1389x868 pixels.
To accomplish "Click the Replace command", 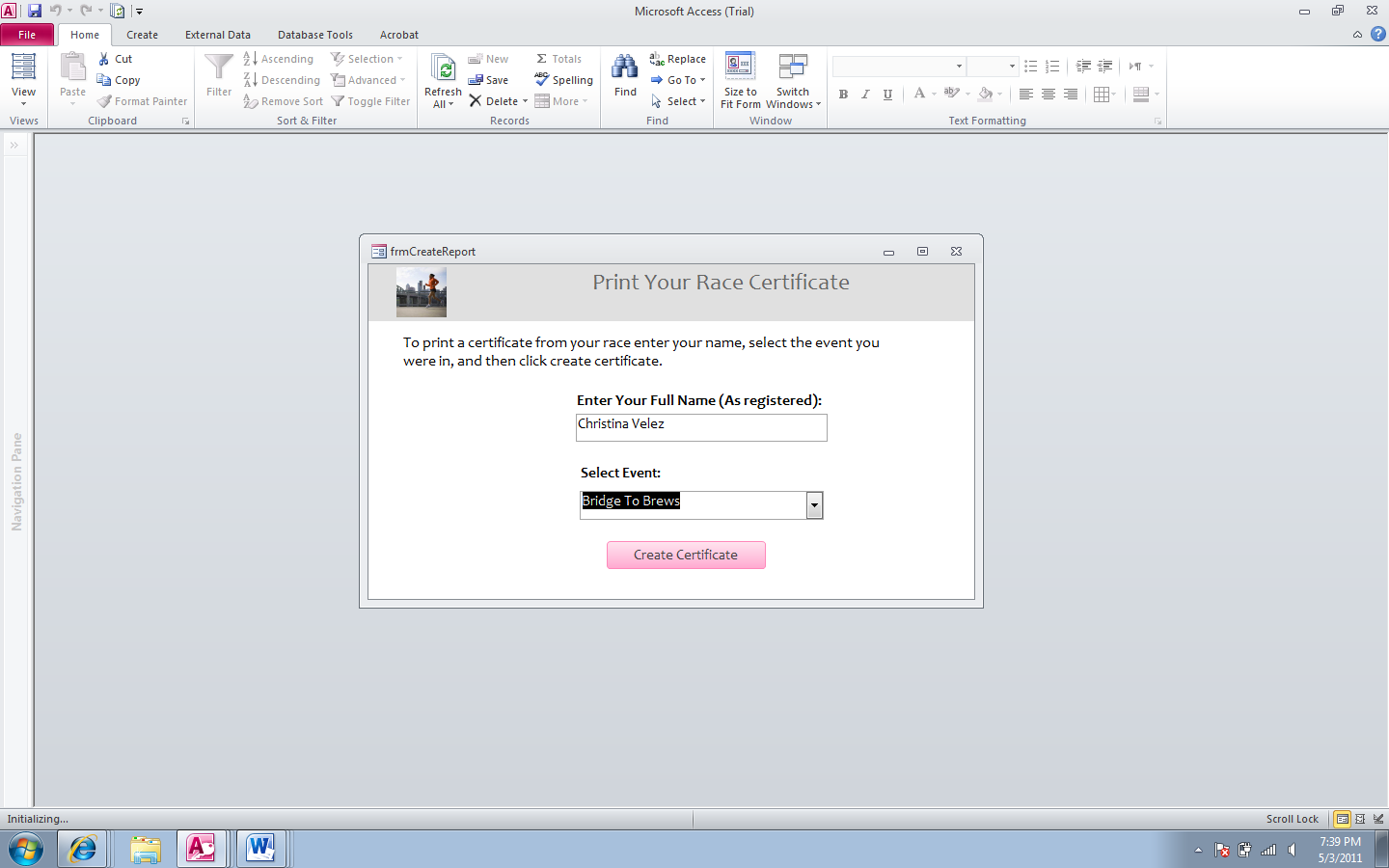I will coord(678,58).
